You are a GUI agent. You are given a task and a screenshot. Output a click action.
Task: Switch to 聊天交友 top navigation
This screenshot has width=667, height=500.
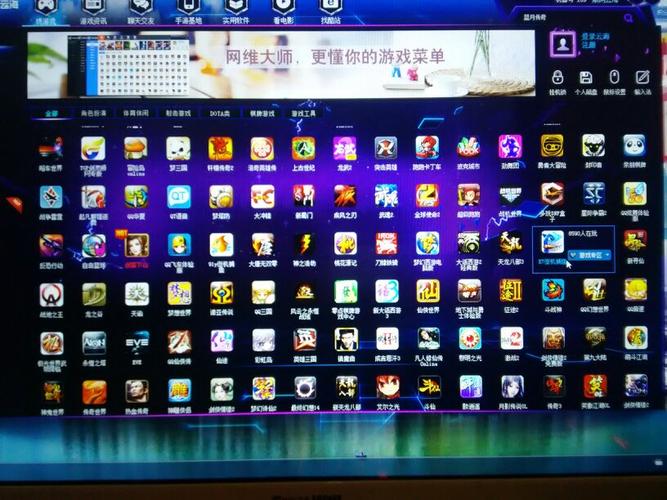[141, 10]
